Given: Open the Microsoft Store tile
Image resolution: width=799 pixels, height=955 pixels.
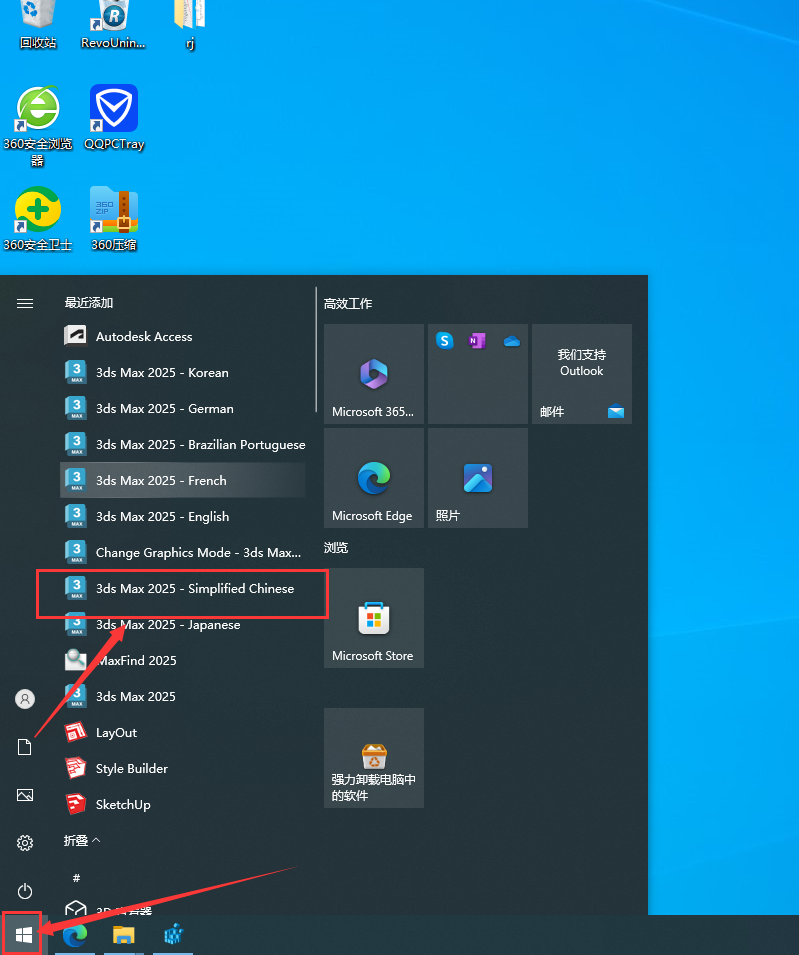Looking at the screenshot, I should 374,618.
